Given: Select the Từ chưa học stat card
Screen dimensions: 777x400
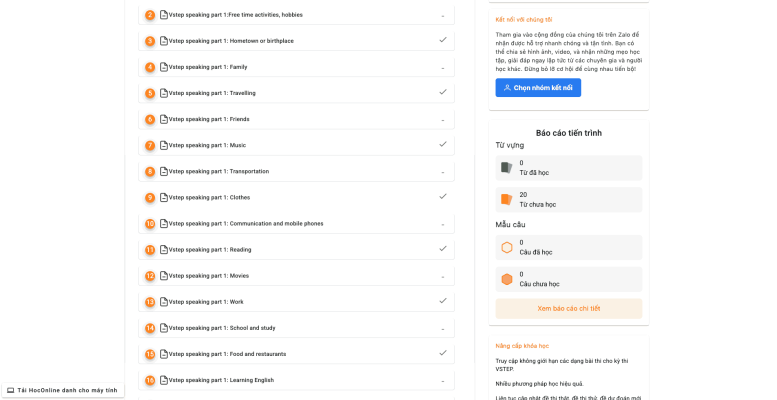Looking at the screenshot, I should pyautogui.click(x=569, y=200).
